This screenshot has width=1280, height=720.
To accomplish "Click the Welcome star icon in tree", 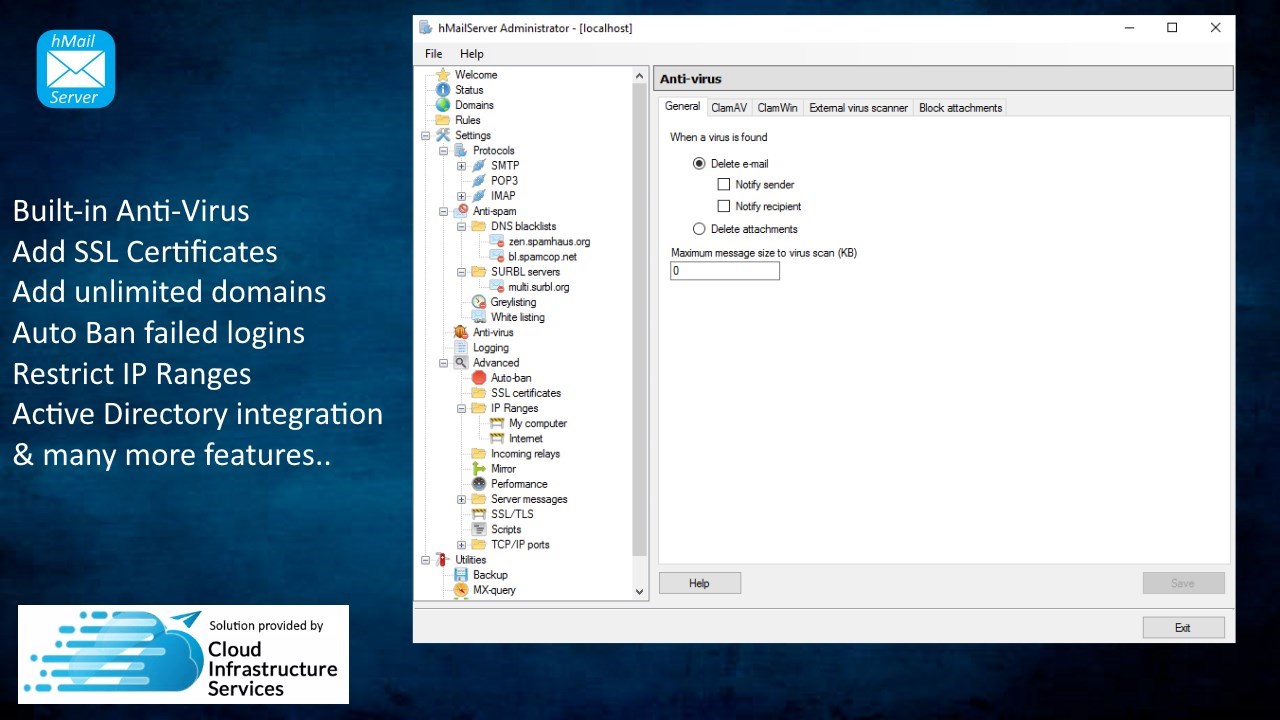I will click(443, 75).
